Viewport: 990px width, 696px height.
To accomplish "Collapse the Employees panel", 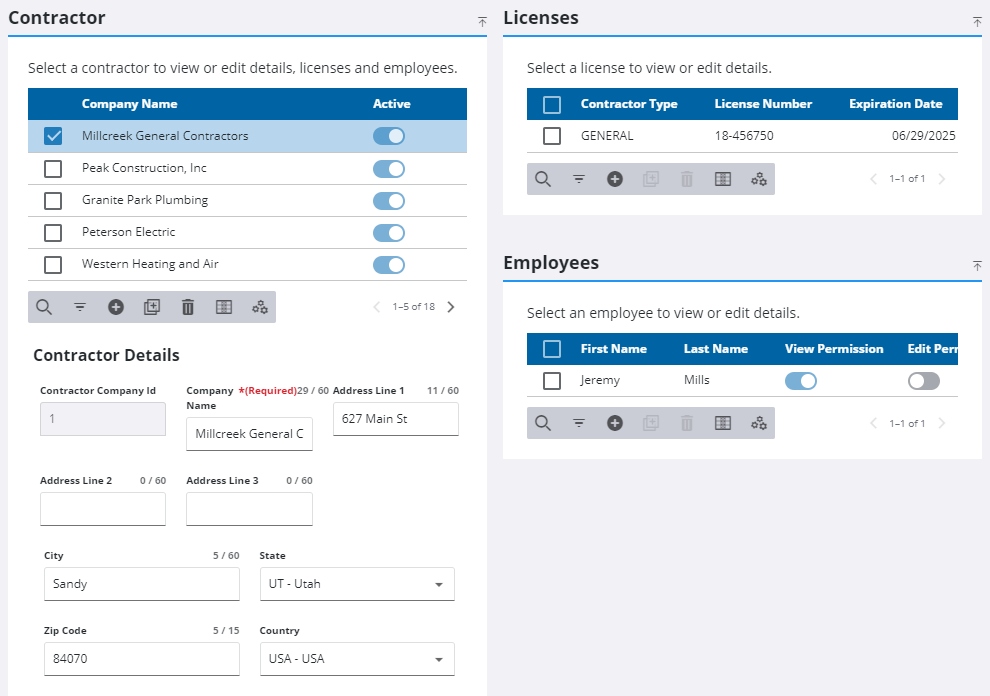I will click(977, 266).
